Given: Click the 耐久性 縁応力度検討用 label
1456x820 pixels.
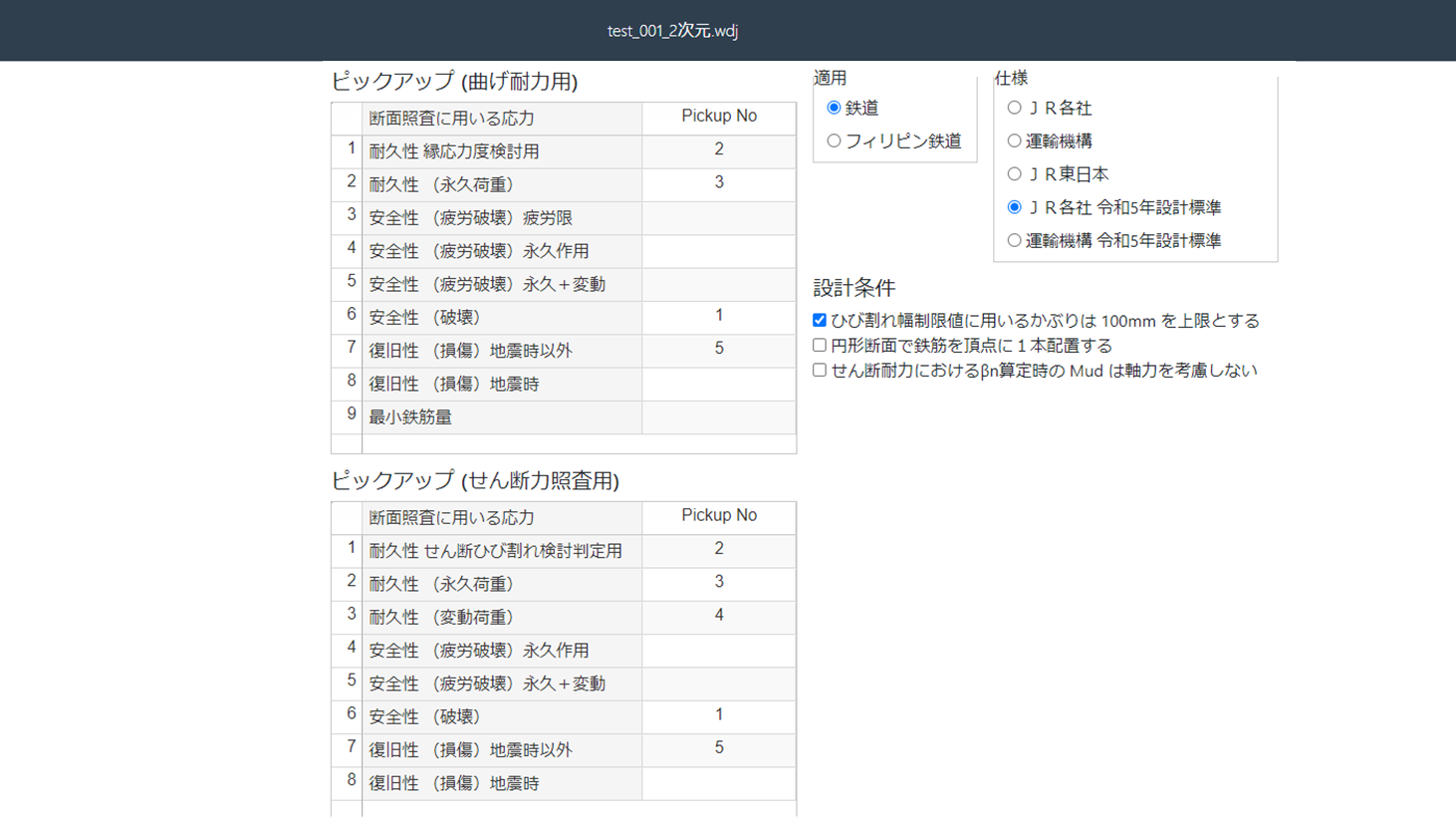Looking at the screenshot, I should pyautogui.click(x=454, y=151).
